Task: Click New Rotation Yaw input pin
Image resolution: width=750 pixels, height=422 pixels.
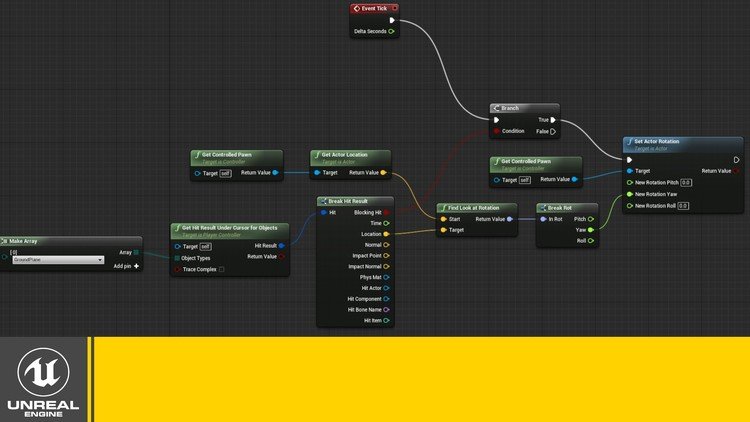Action: tap(629, 194)
